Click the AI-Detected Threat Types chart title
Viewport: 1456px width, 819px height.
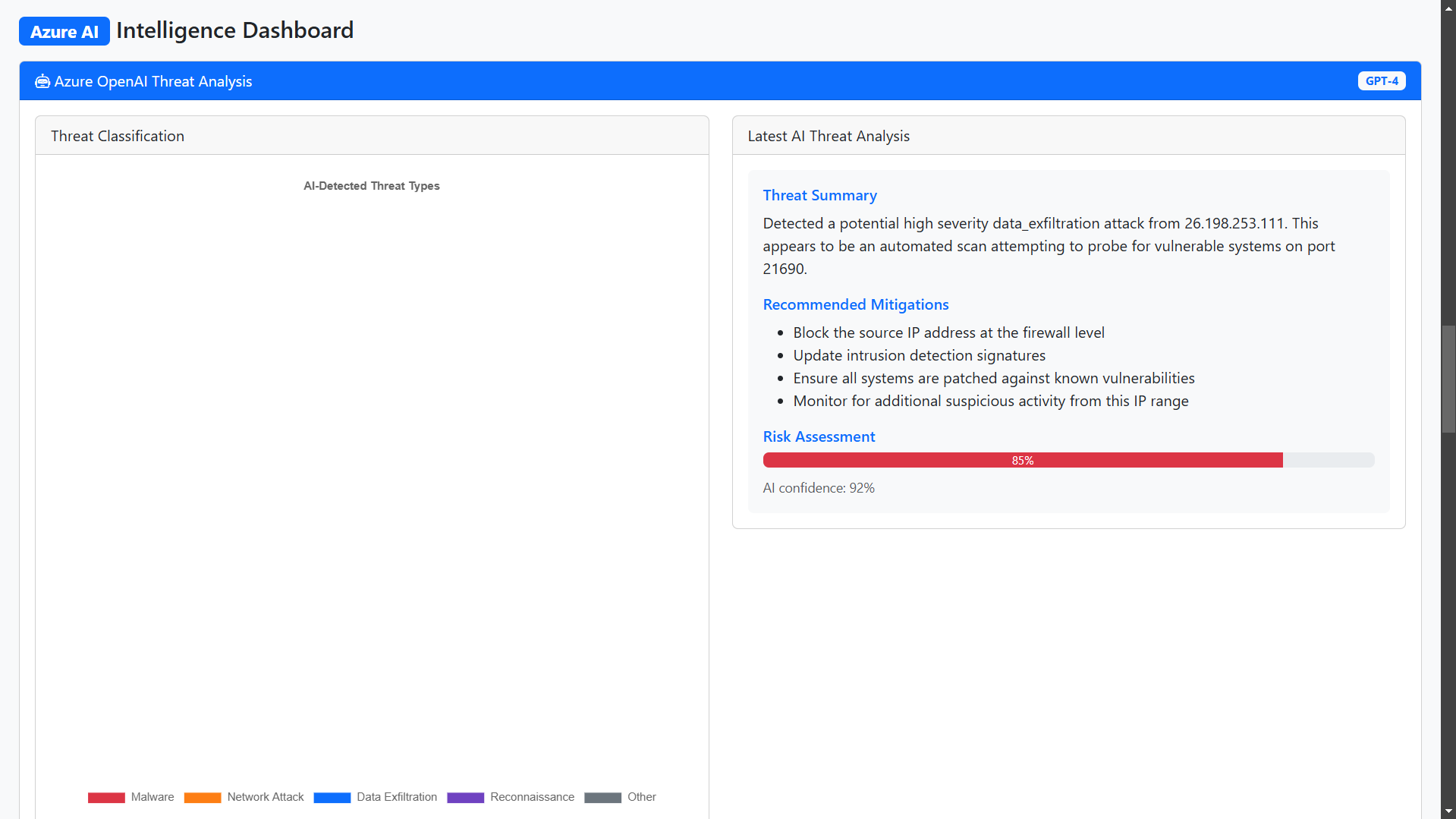[x=372, y=186]
